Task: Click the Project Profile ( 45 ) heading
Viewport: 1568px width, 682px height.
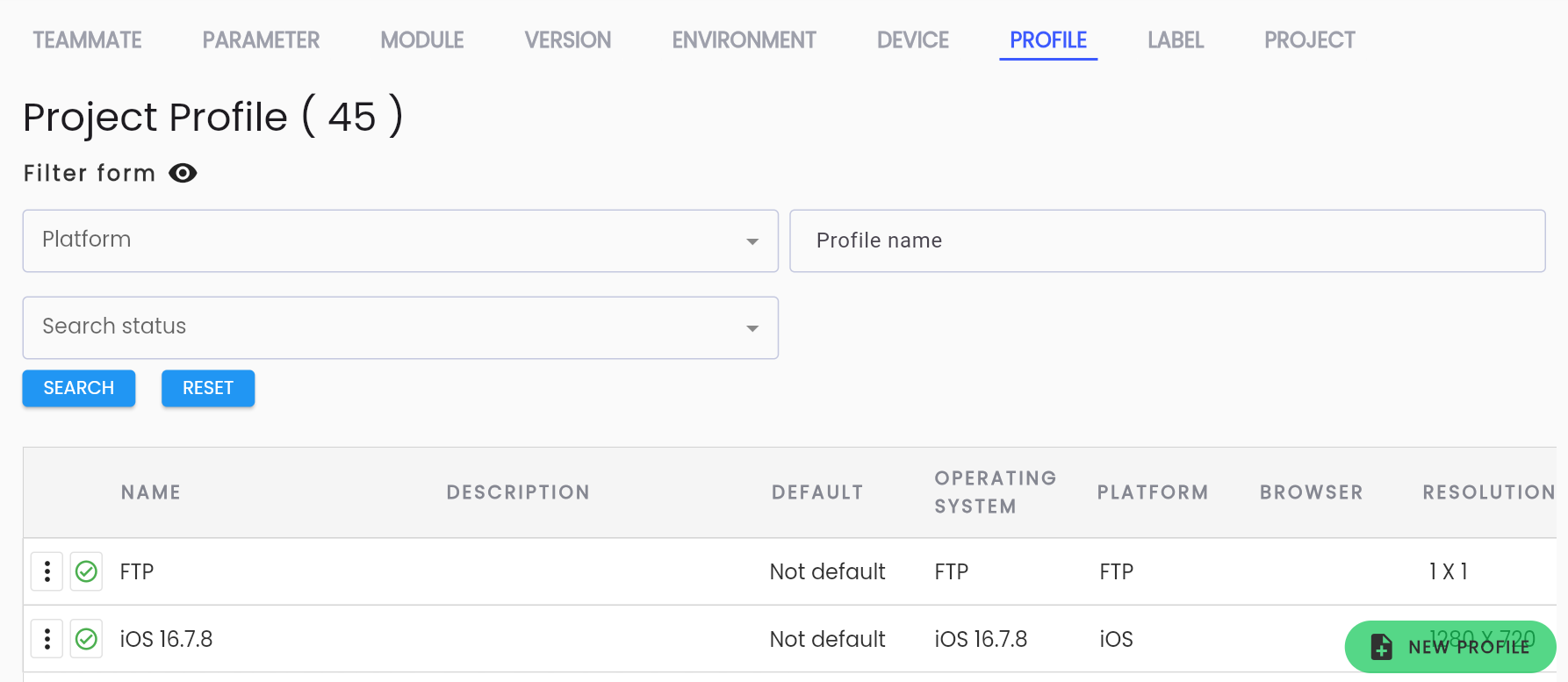Action: pyautogui.click(x=213, y=117)
